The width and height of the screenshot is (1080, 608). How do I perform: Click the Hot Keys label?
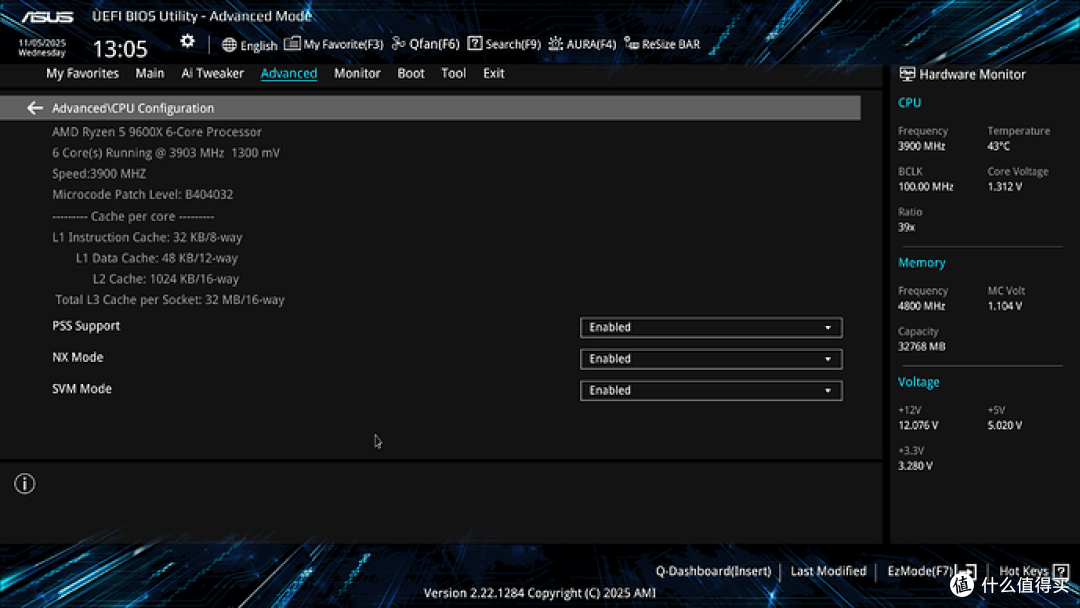pos(1024,571)
